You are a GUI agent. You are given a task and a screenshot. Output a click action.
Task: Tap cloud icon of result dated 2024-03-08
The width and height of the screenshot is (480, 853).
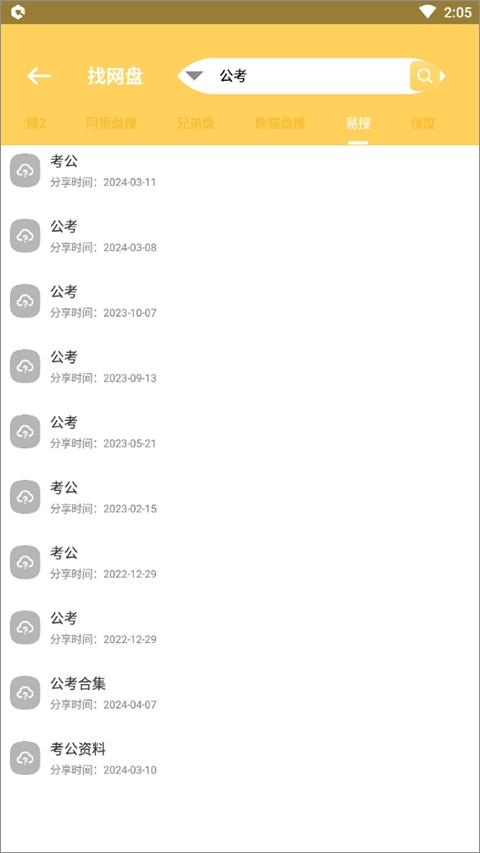[26, 236]
